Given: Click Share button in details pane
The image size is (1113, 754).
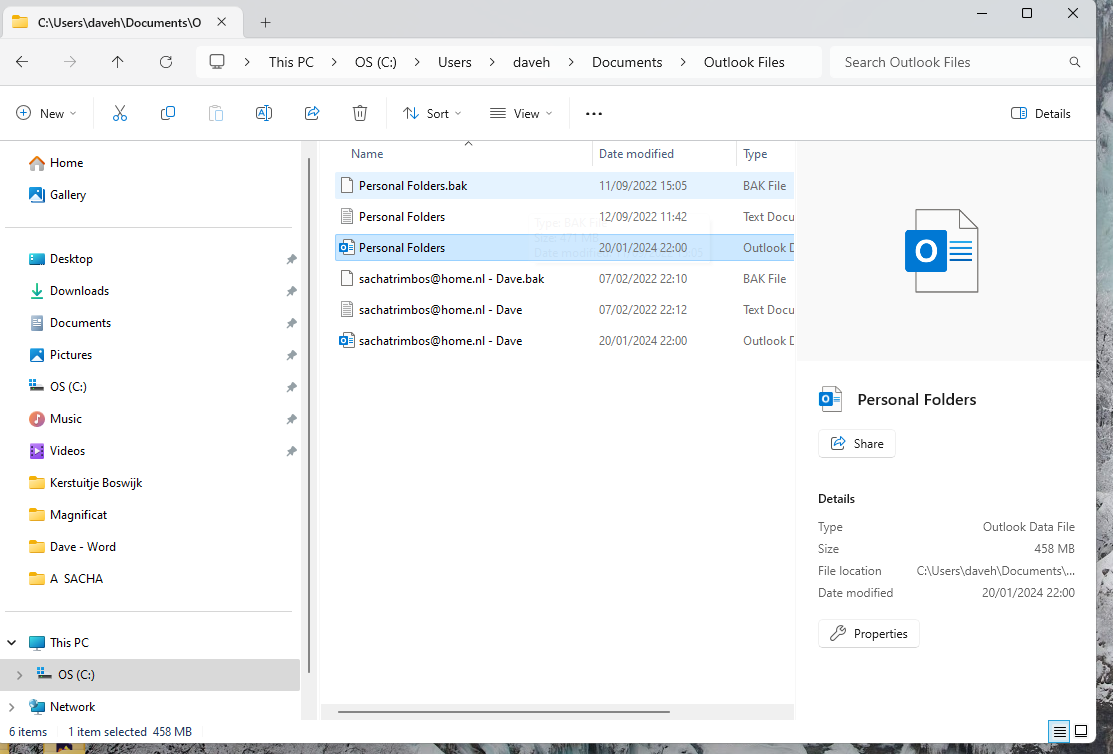Looking at the screenshot, I should point(857,443).
